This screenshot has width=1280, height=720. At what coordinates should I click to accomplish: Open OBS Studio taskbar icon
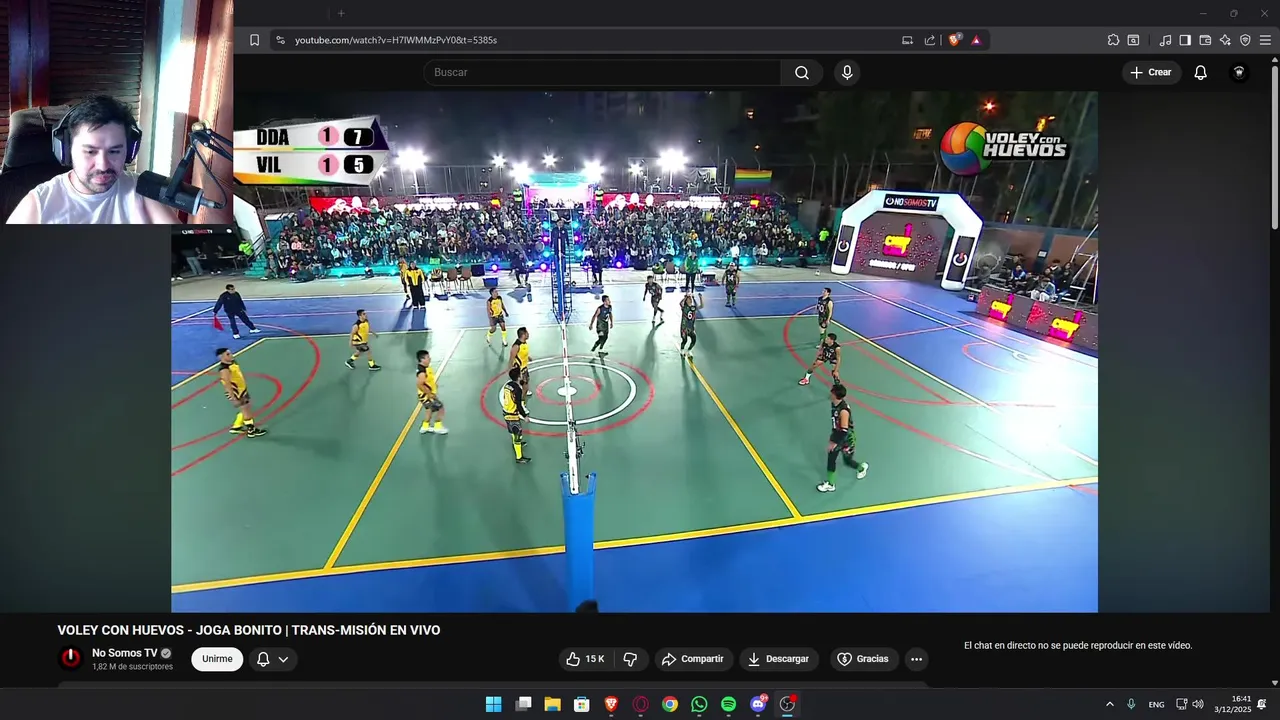(787, 704)
